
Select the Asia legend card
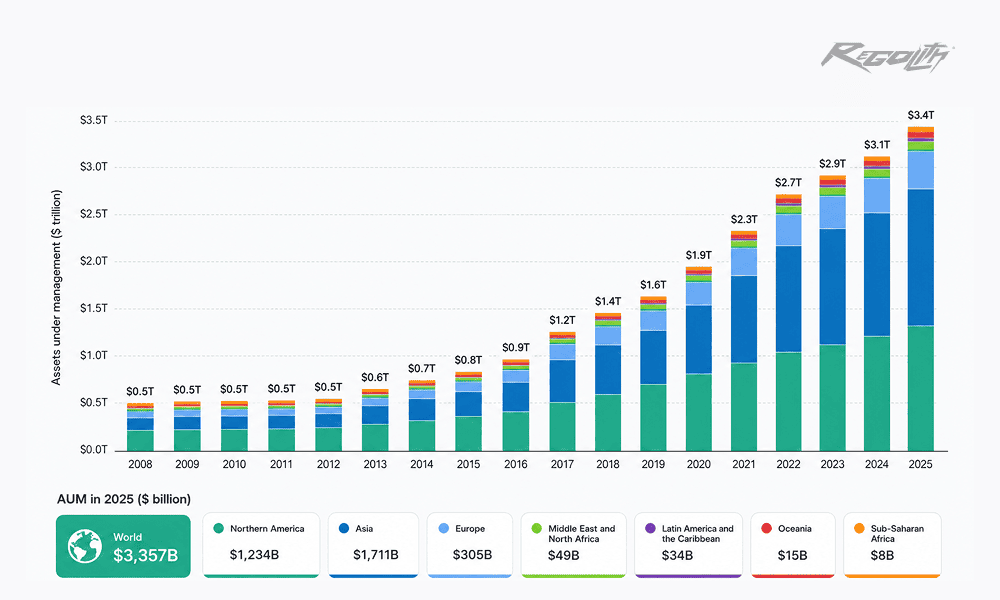point(373,545)
